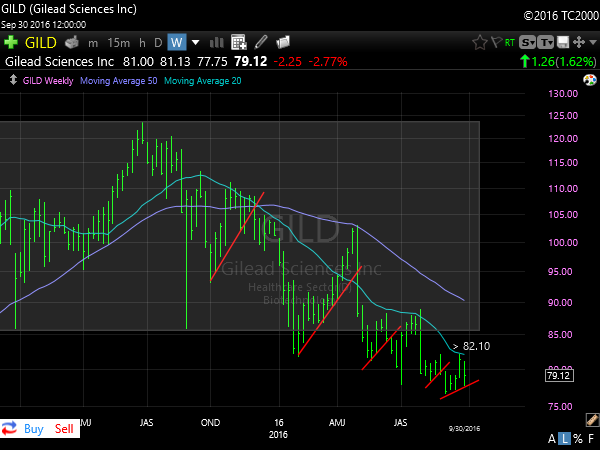The image size is (600, 450).
Task: Click the flag icon in the toolbar
Action: 496,42
